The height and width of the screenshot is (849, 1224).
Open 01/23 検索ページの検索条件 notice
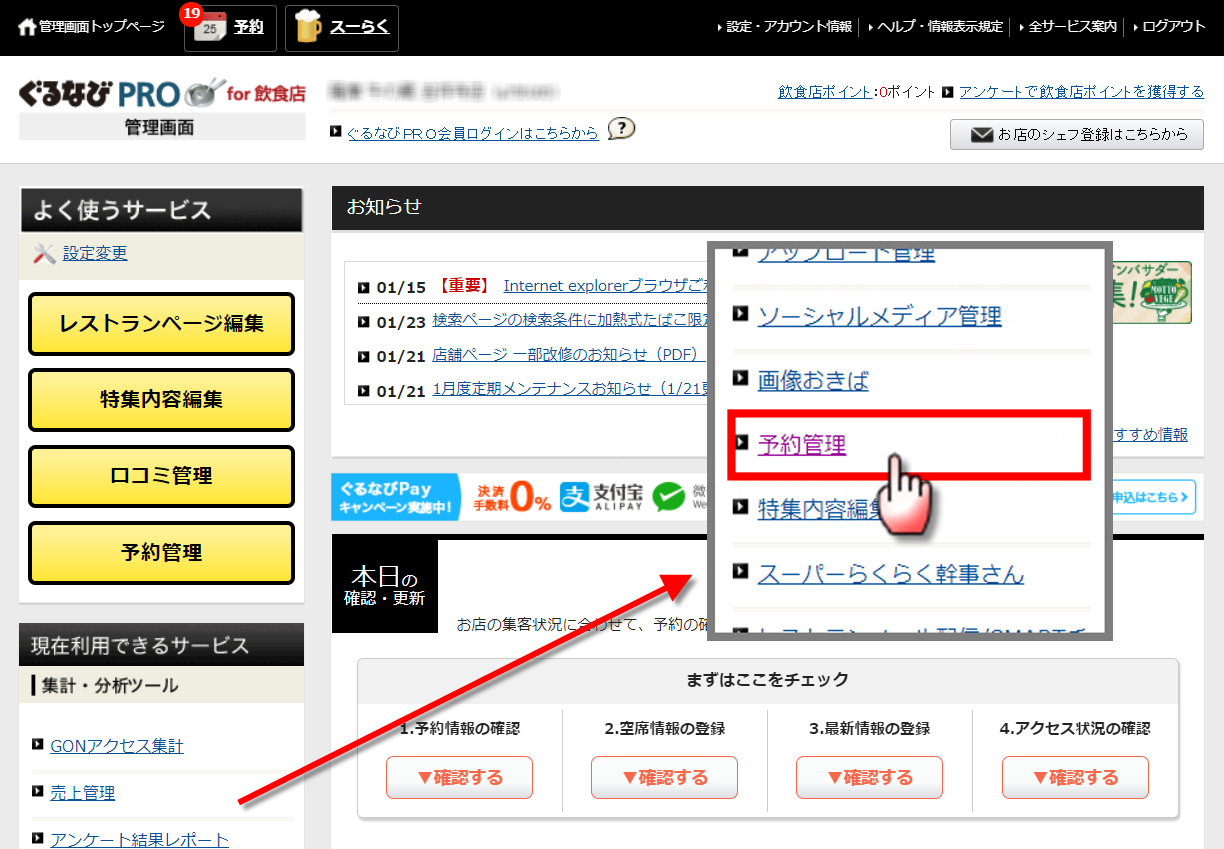pos(570,321)
